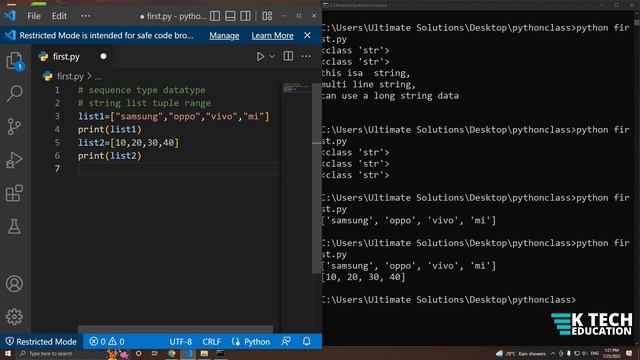Click the sequence type datatype comment
Viewport: 640px width, 360px height.
click(142, 90)
